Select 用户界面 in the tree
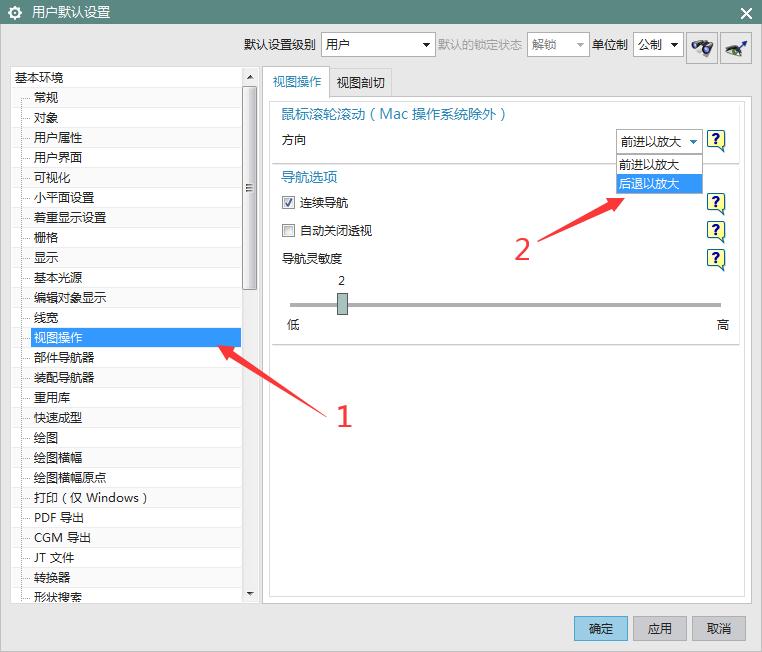This screenshot has width=762, height=652. point(58,157)
